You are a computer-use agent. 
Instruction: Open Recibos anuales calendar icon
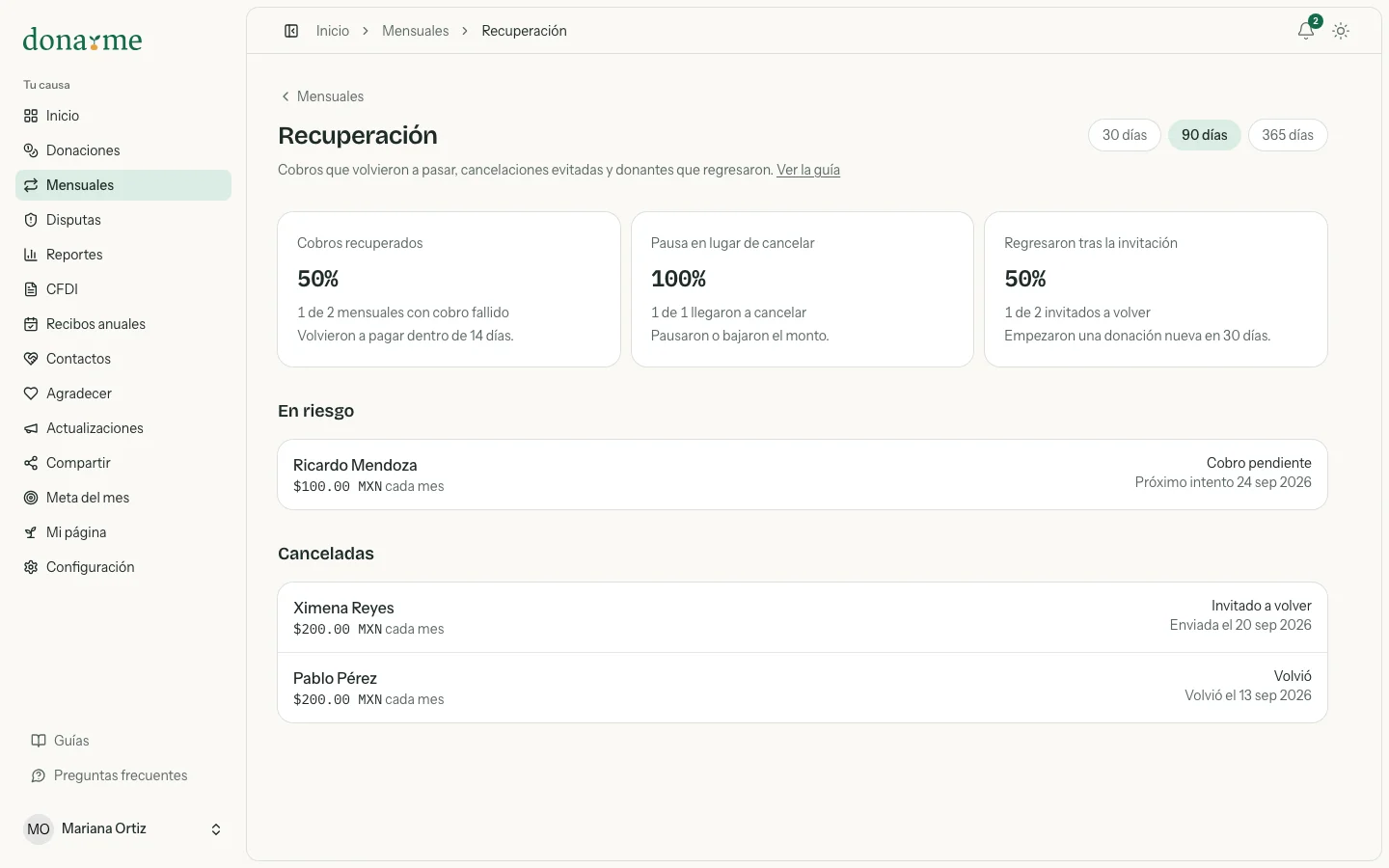[x=31, y=324]
